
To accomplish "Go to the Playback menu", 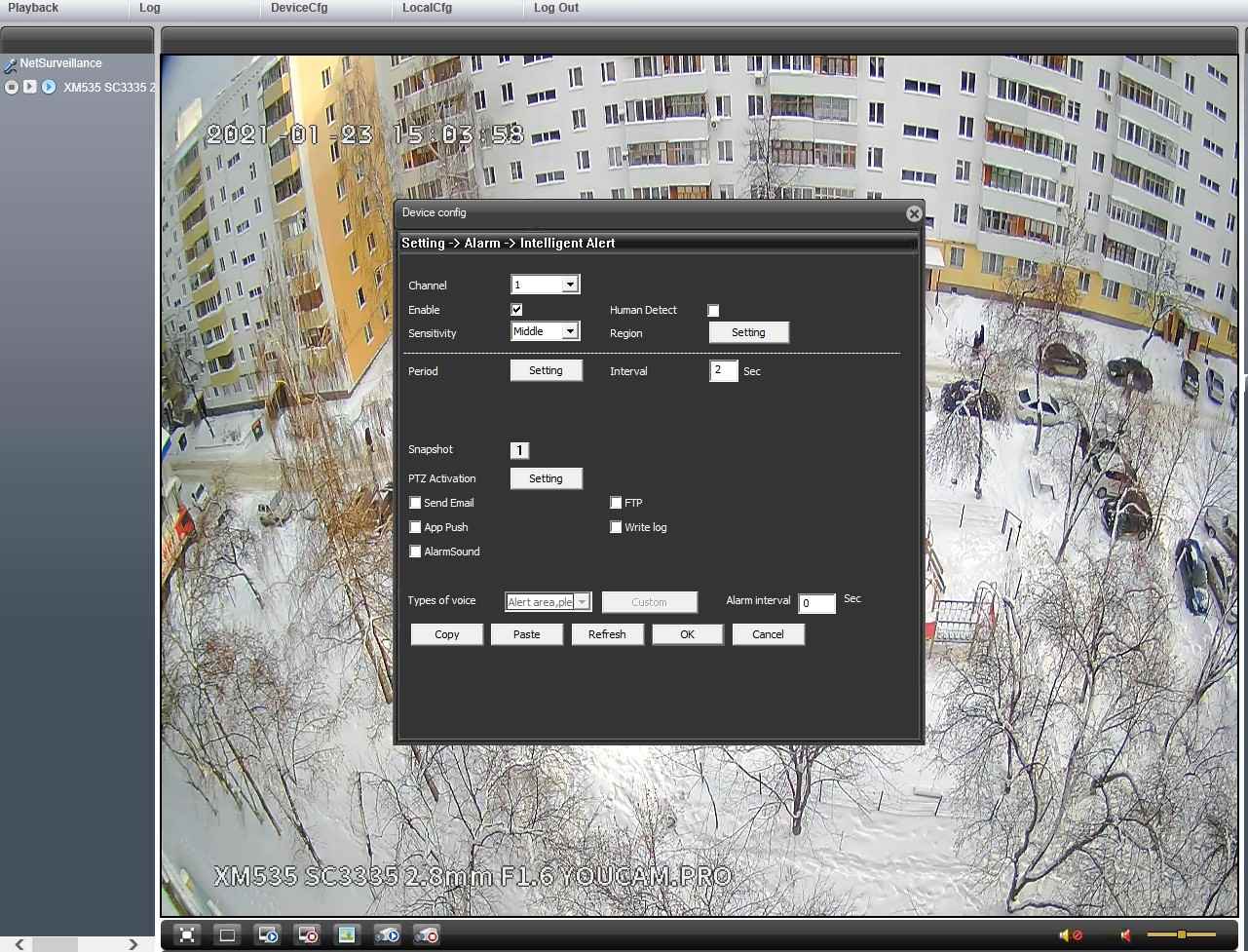I will tap(33, 8).
